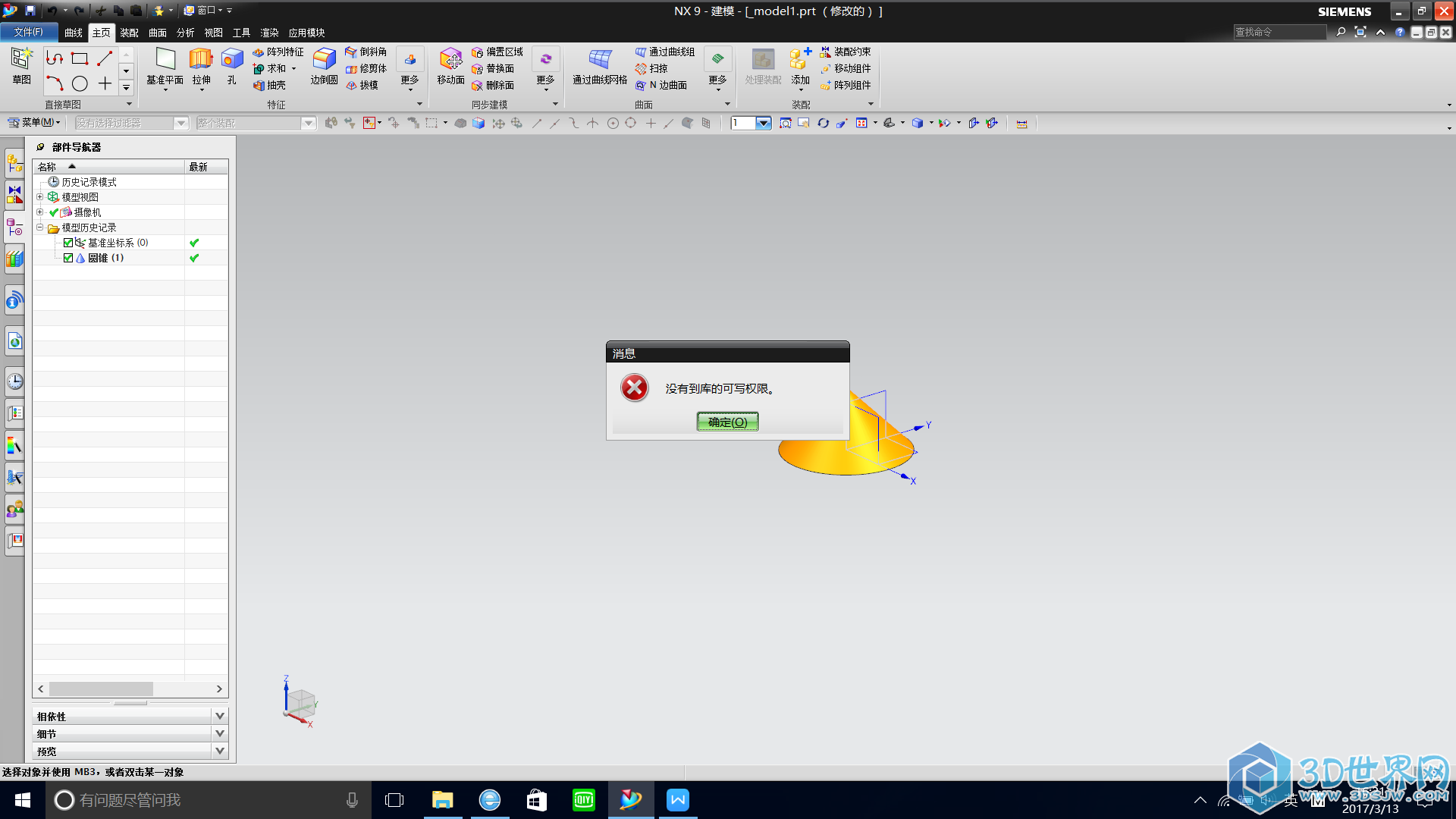Open 更多 under the 曲面 group

pyautogui.click(x=717, y=68)
